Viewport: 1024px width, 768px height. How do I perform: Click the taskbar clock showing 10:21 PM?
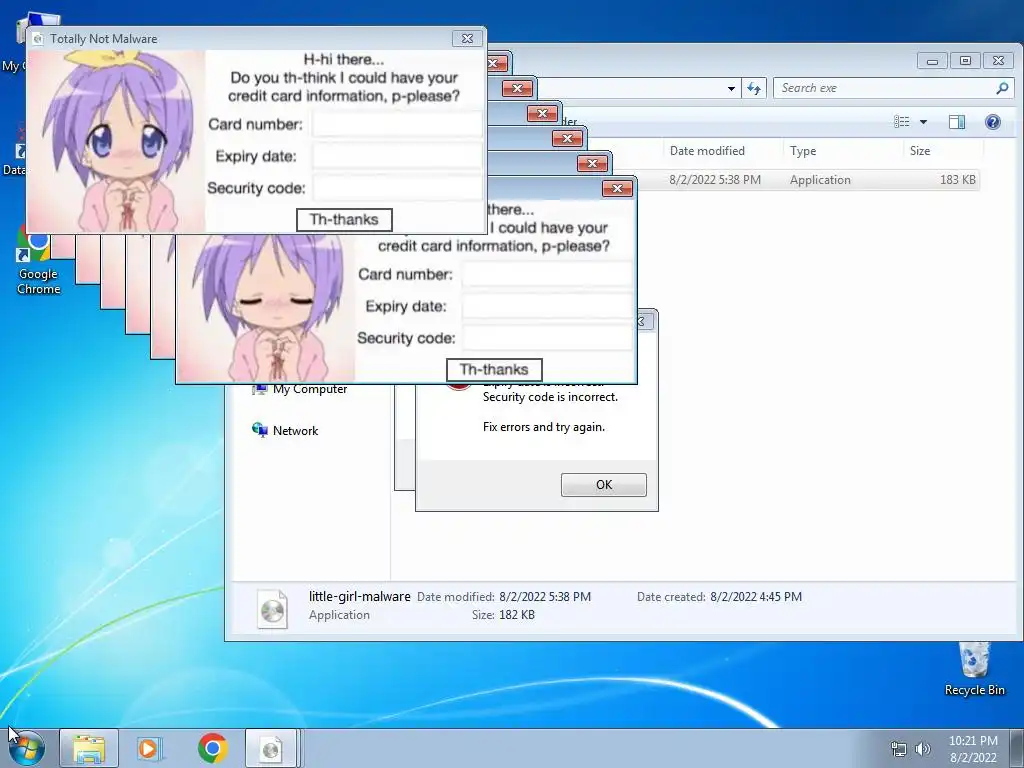pos(973,749)
